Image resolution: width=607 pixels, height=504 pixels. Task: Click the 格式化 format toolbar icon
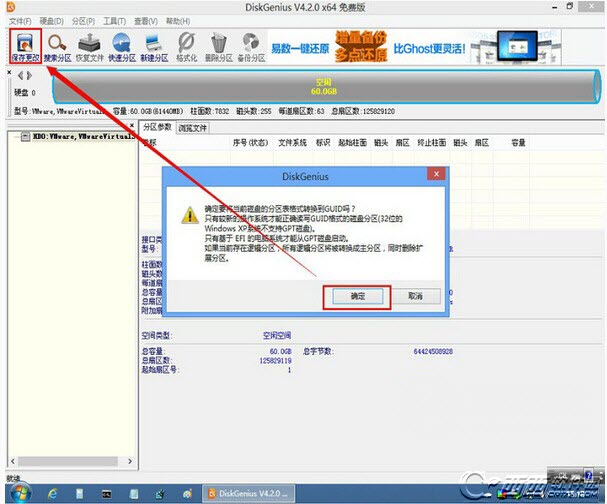[x=186, y=46]
